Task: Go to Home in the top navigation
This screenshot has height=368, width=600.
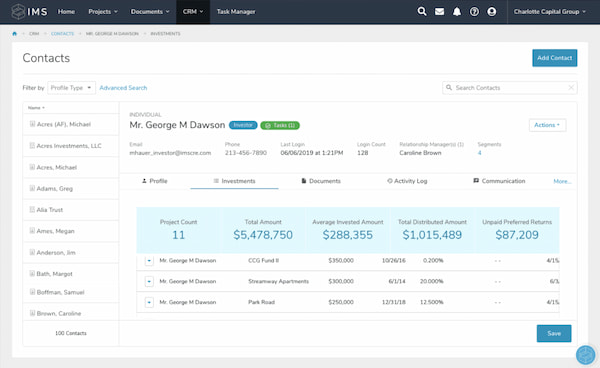Action: point(66,12)
